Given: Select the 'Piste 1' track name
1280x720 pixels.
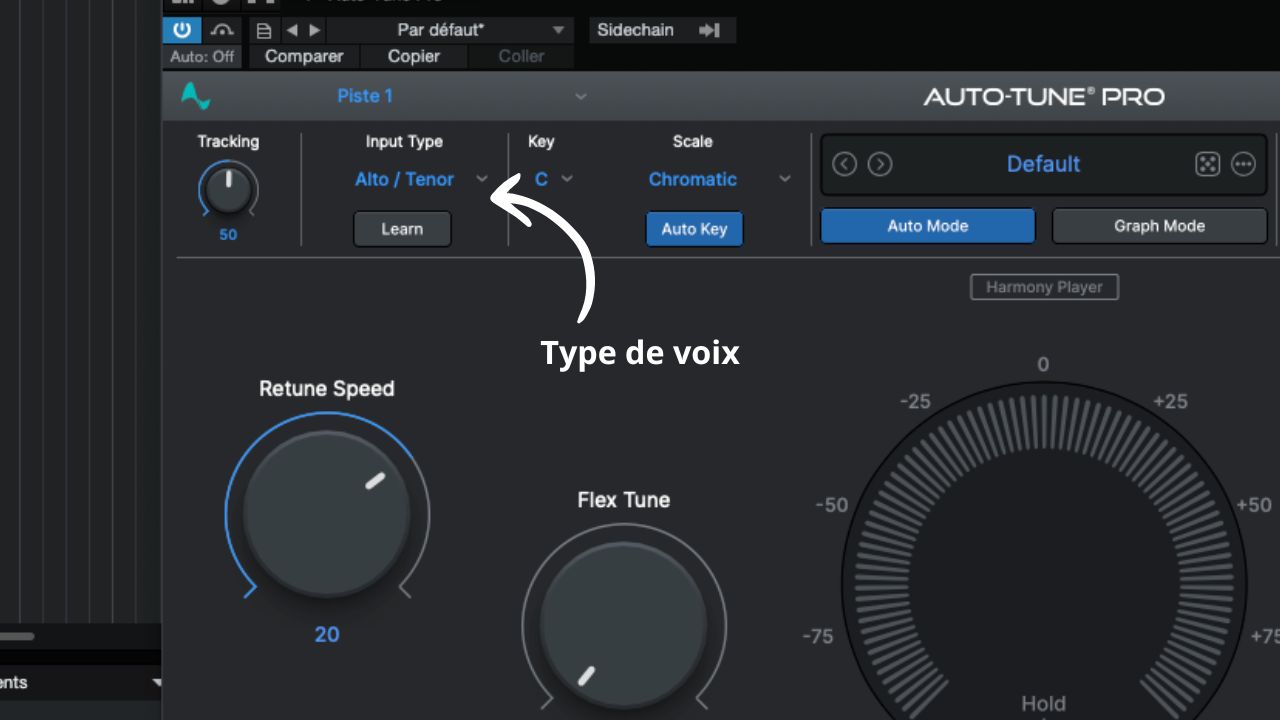Looking at the screenshot, I should click(365, 96).
